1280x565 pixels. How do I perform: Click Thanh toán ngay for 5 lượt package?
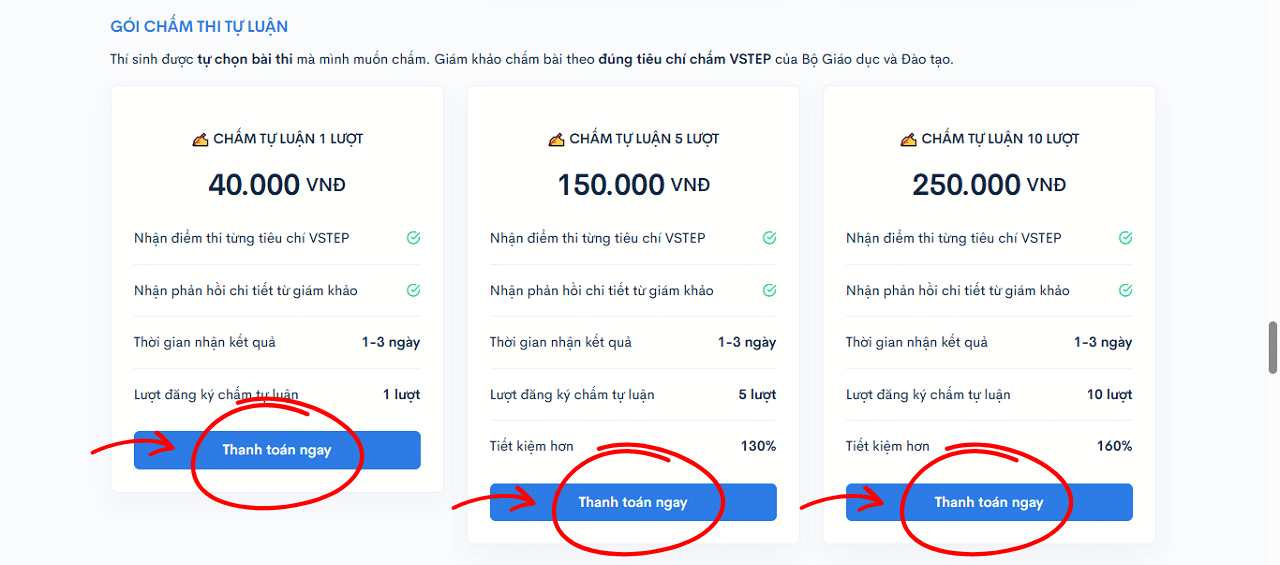[633, 502]
